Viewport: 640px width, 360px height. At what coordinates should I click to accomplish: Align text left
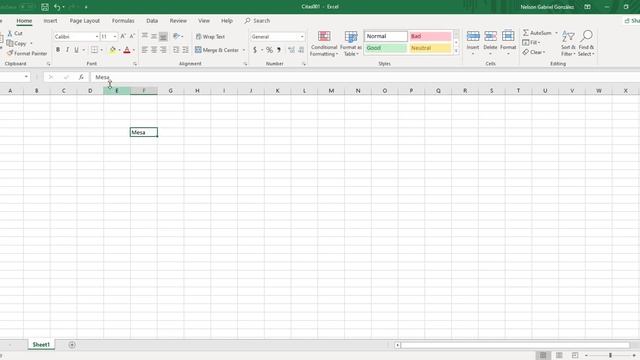(x=144, y=50)
